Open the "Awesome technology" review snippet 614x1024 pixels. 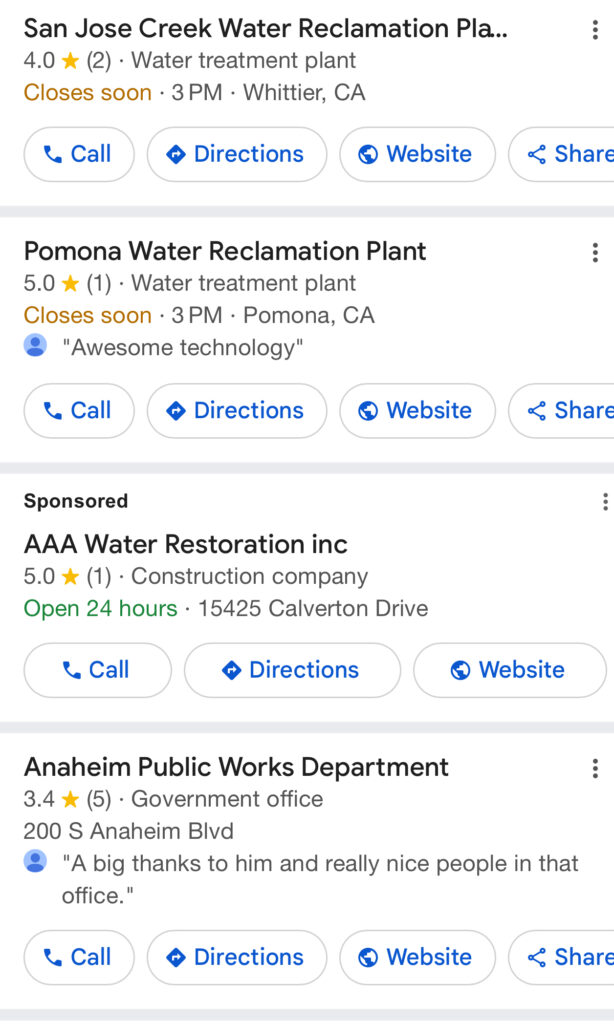[187, 348]
